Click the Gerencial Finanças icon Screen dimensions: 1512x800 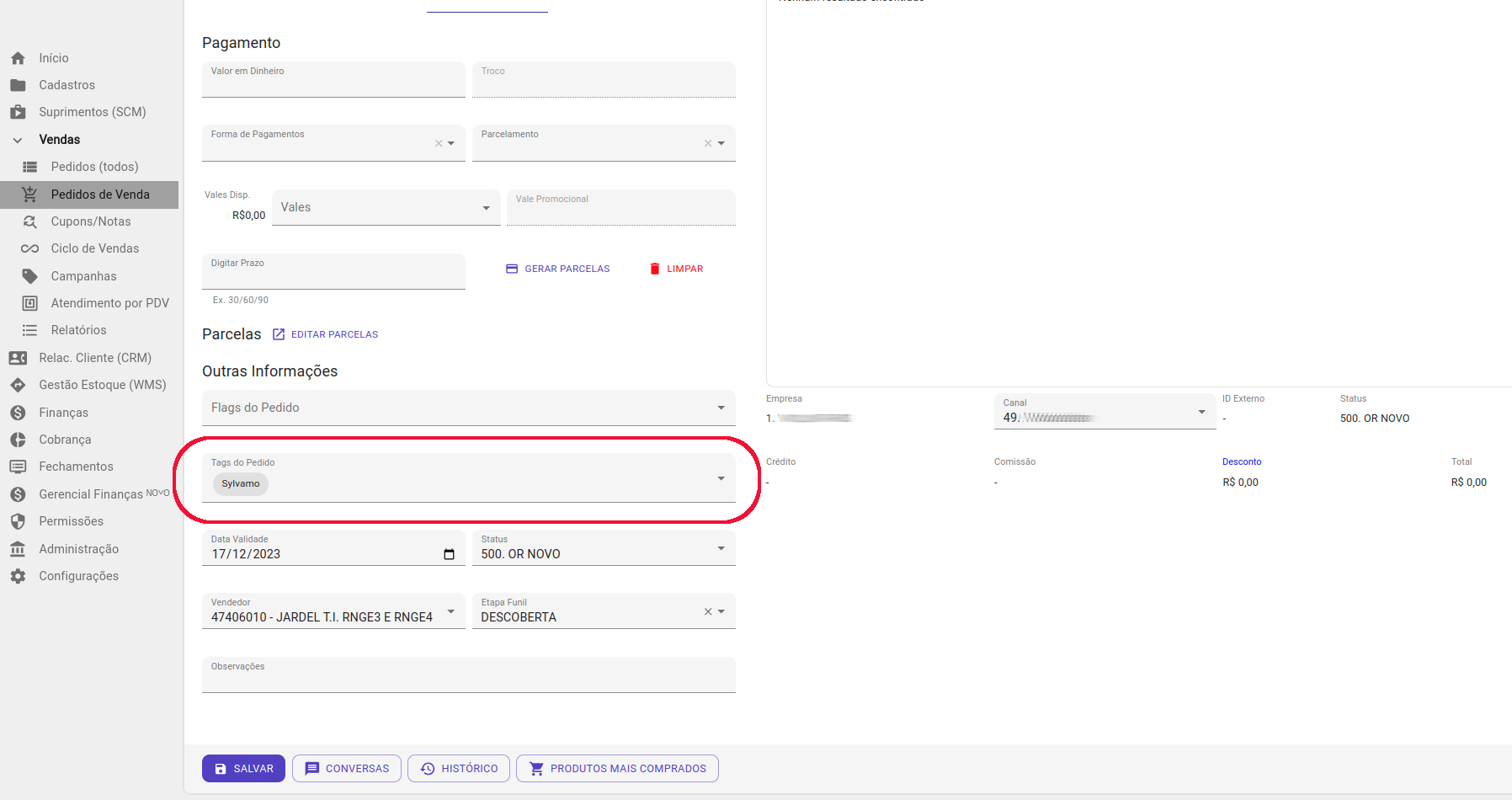click(18, 494)
